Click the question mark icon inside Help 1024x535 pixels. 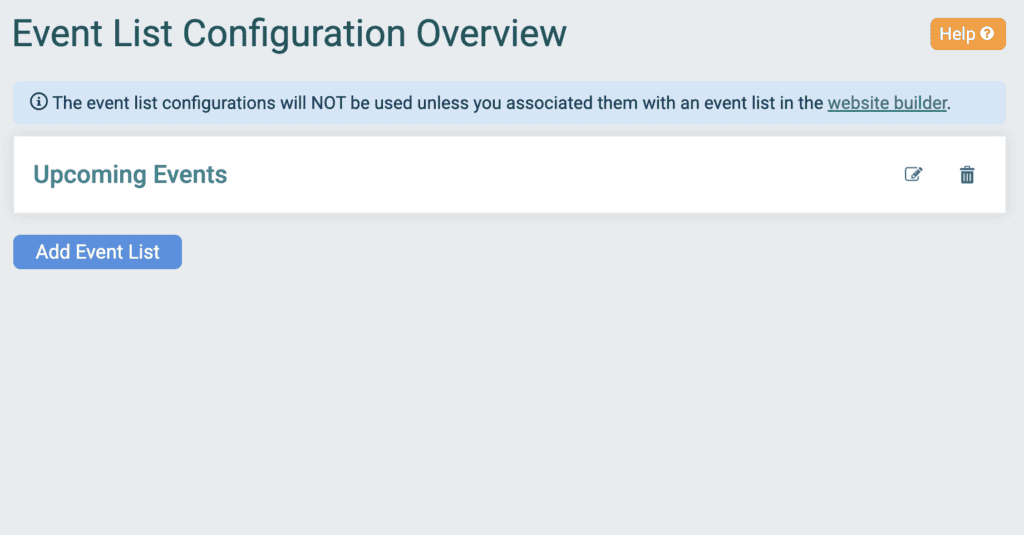click(x=987, y=33)
